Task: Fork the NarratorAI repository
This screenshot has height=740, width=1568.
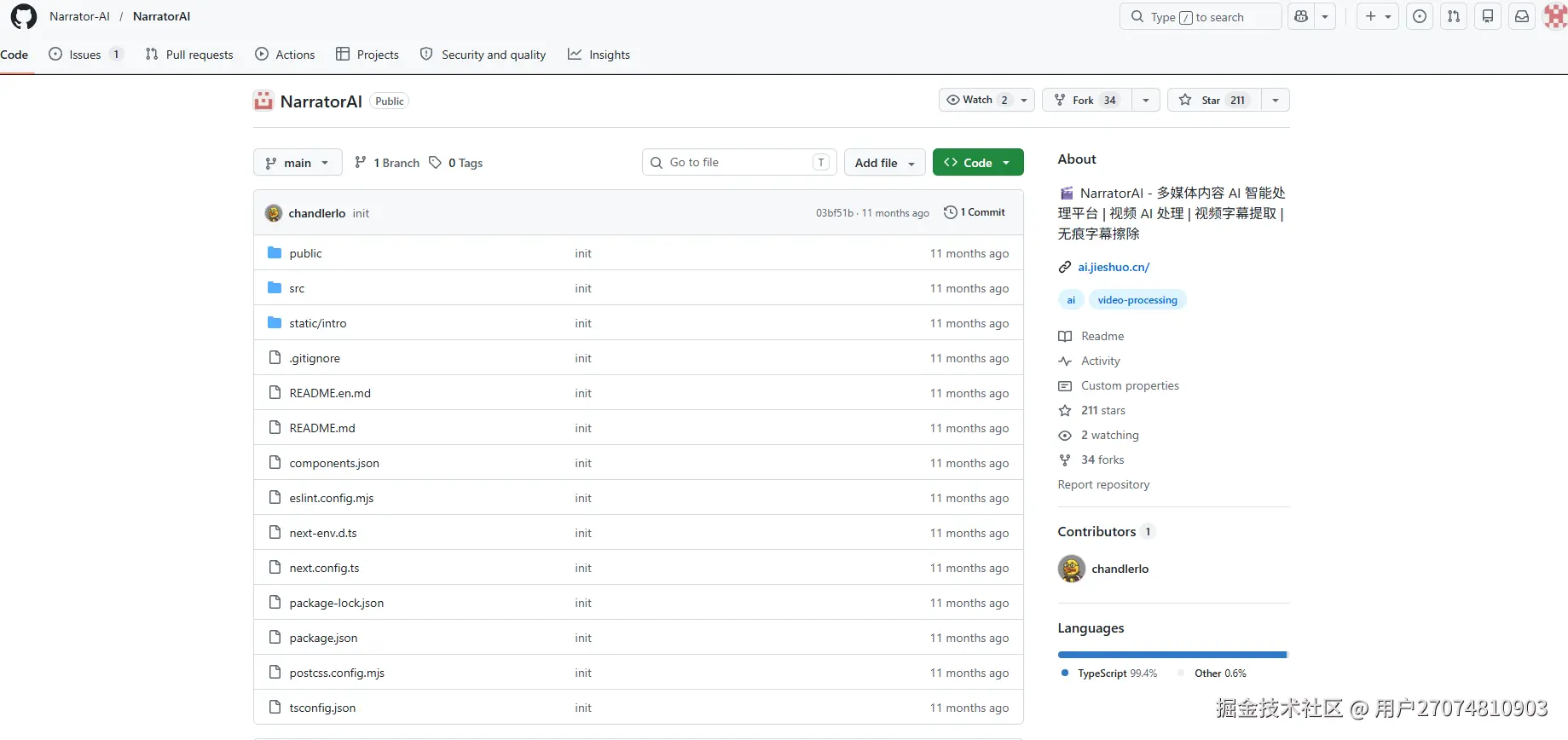Action: tap(1086, 100)
